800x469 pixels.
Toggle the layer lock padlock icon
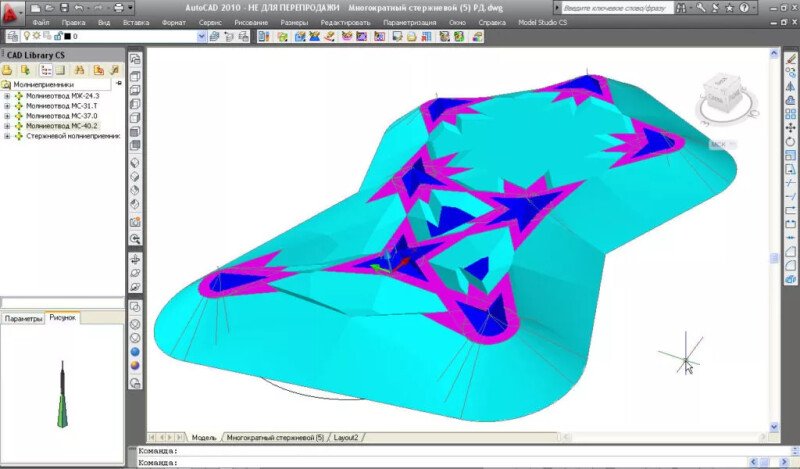pos(58,36)
